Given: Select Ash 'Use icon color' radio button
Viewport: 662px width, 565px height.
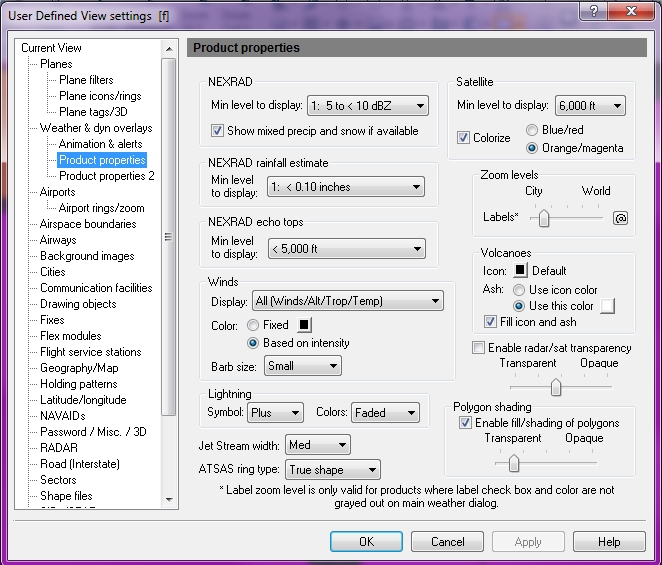Looking at the screenshot, I should 518,290.
